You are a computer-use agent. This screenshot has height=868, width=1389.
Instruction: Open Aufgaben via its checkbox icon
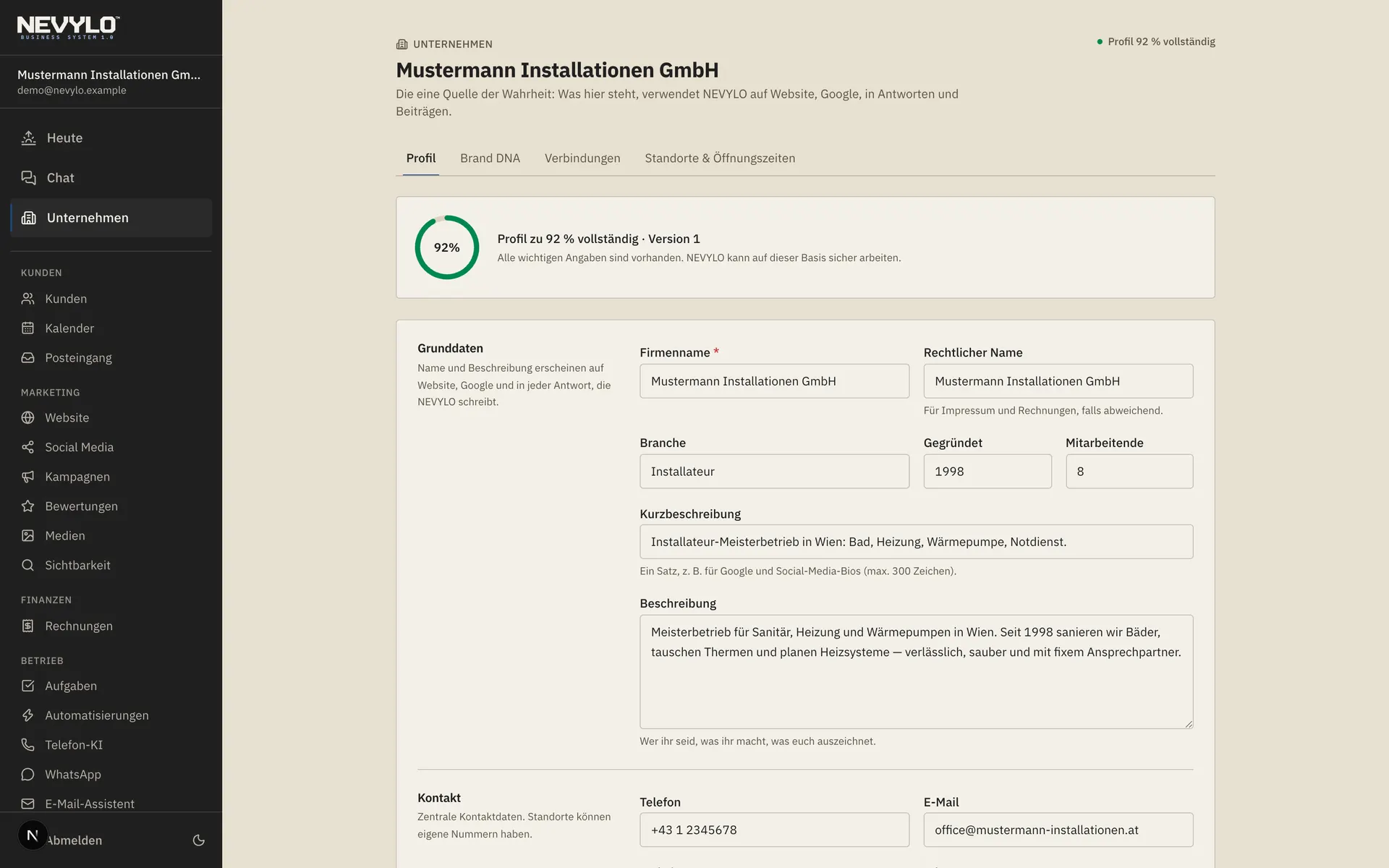tap(27, 686)
